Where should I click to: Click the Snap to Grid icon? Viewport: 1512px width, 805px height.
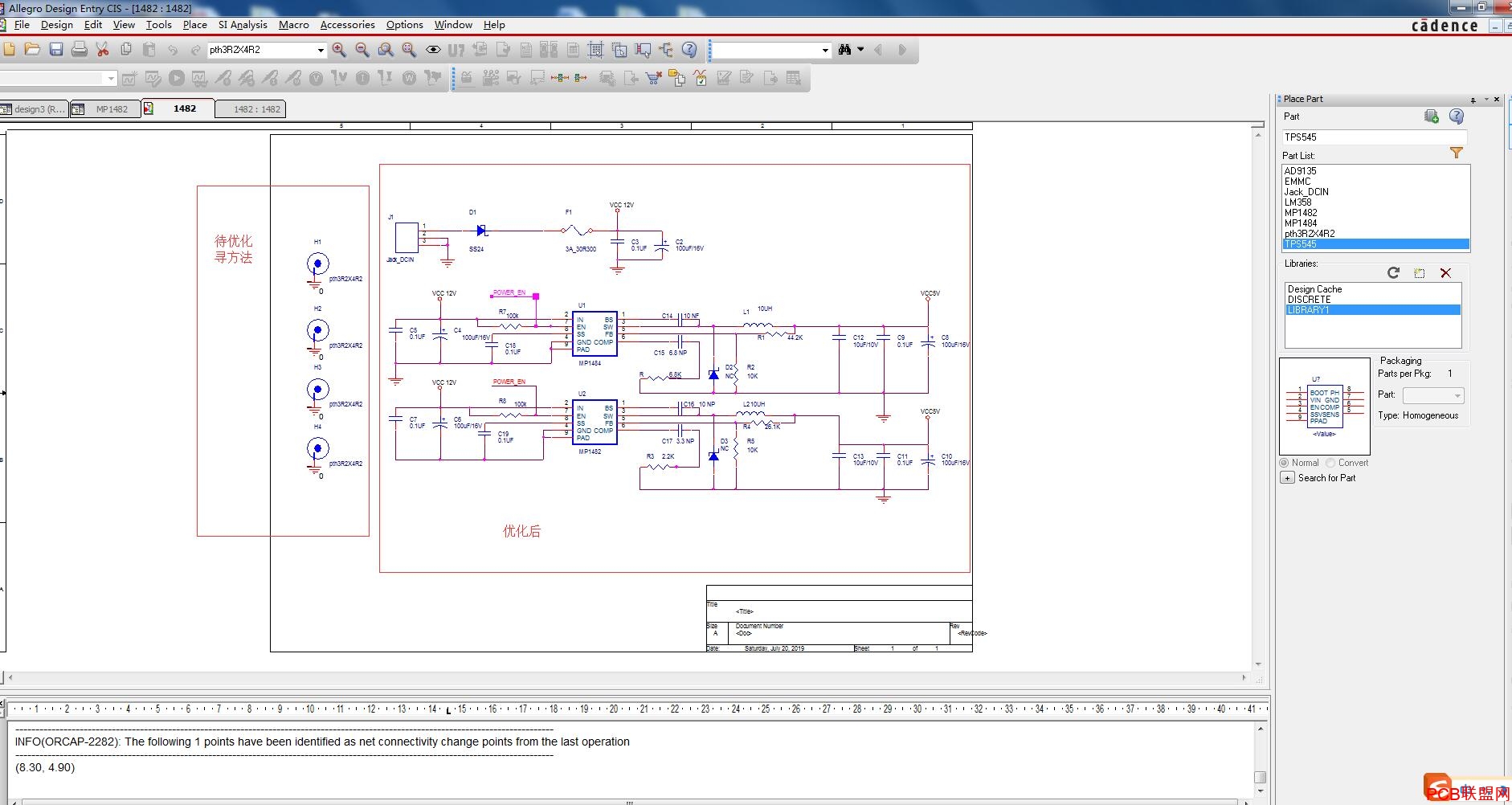point(596,50)
